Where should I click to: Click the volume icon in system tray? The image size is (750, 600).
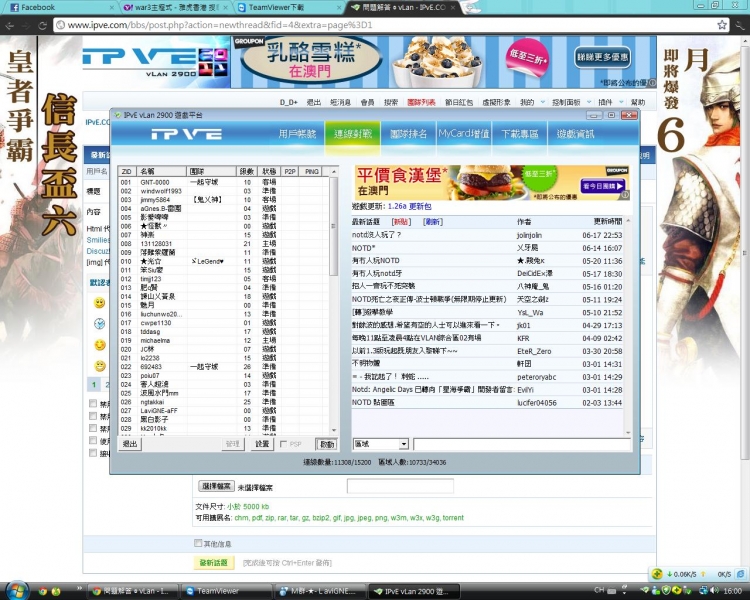(x=715, y=590)
